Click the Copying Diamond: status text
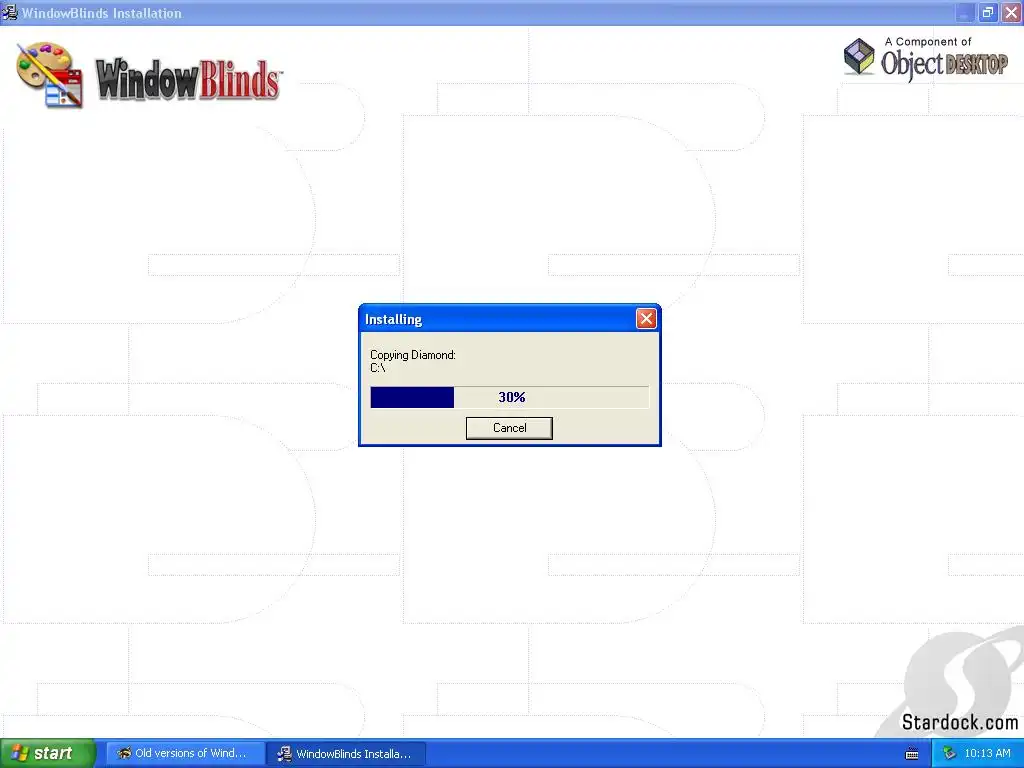The height and width of the screenshot is (768, 1024). [x=413, y=355]
